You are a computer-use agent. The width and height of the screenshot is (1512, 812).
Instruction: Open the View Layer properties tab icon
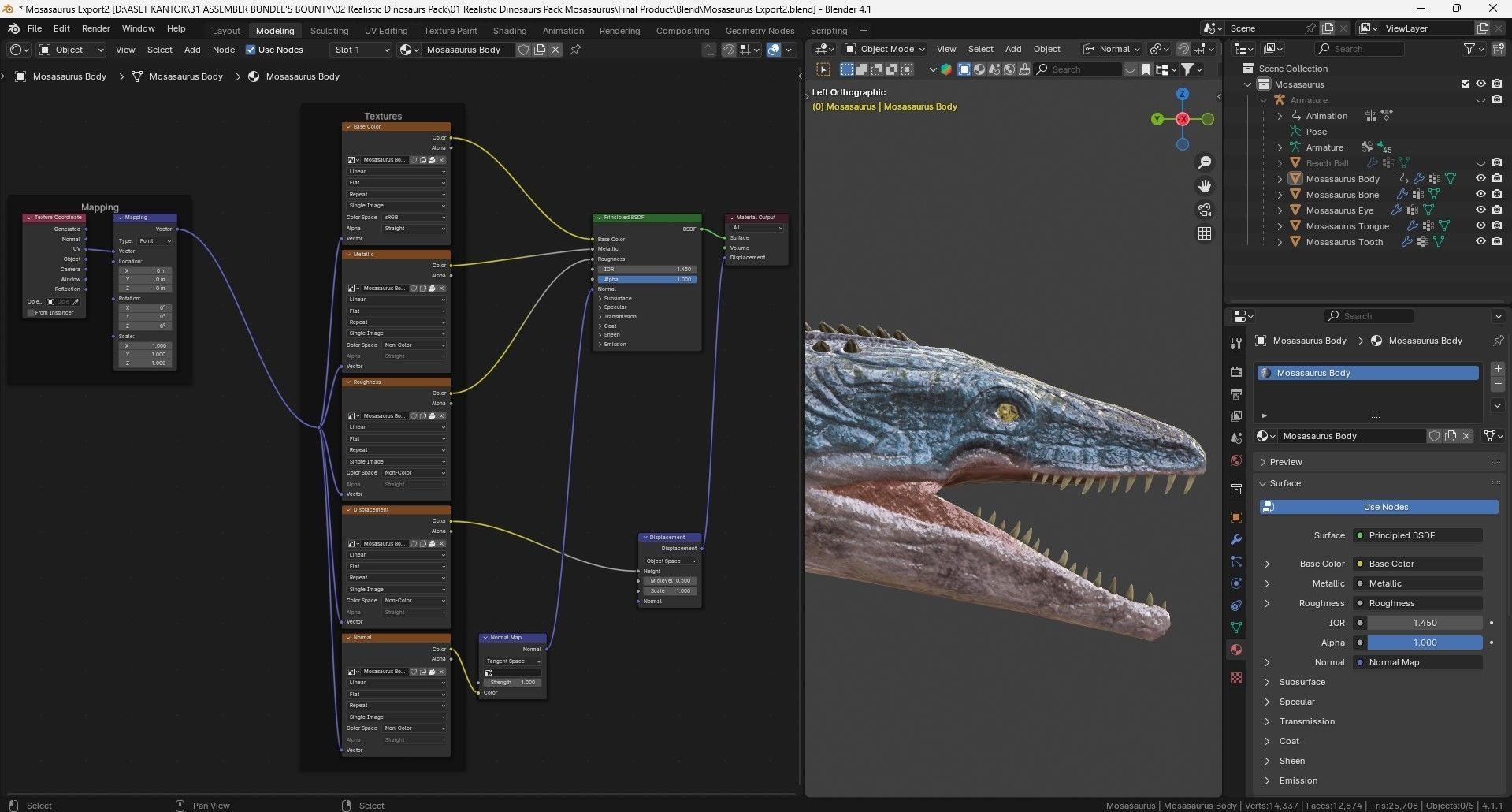tap(1236, 415)
